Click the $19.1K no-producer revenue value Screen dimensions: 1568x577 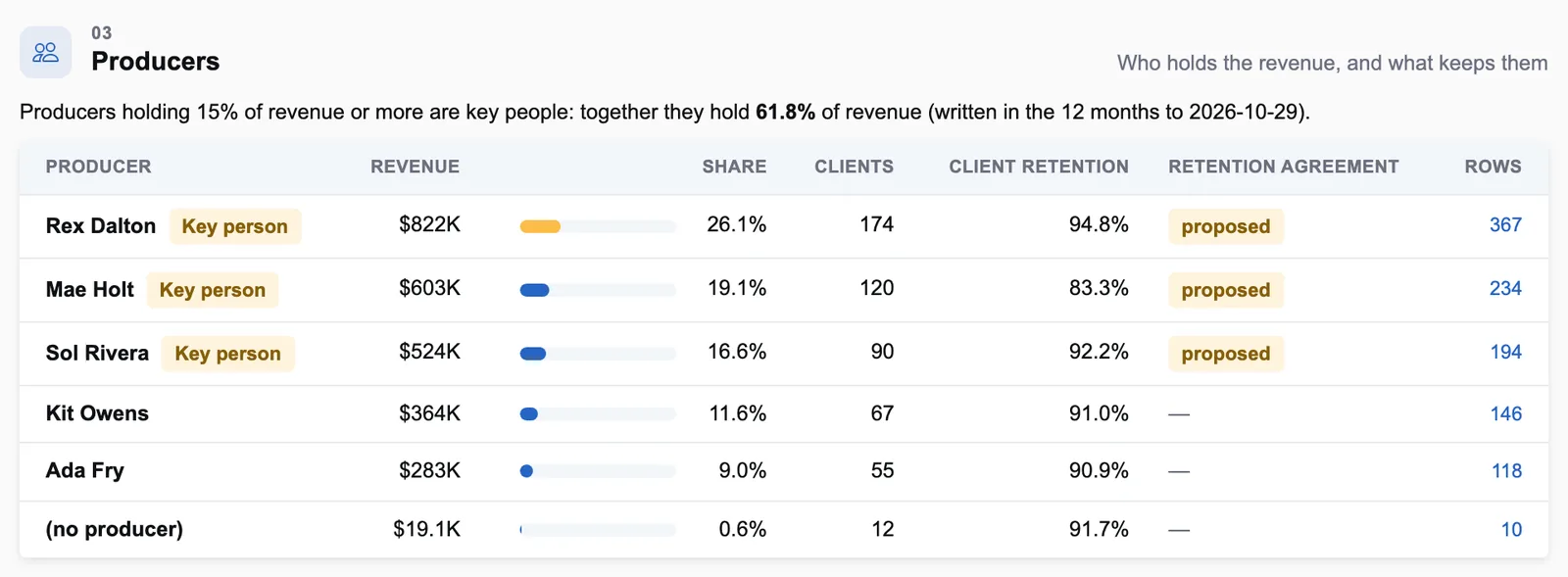426,529
